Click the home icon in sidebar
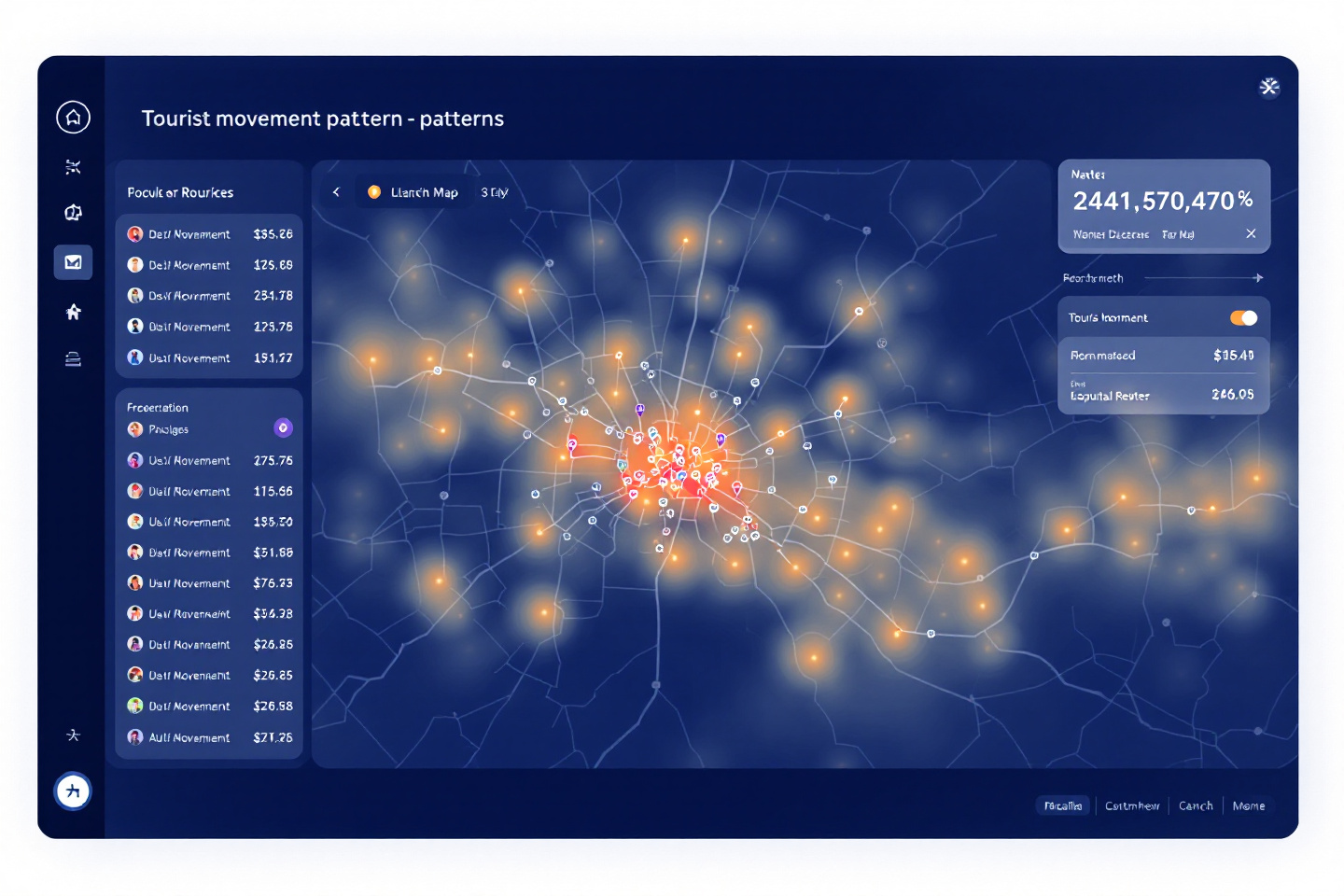This screenshot has width=1344, height=896. point(73,118)
